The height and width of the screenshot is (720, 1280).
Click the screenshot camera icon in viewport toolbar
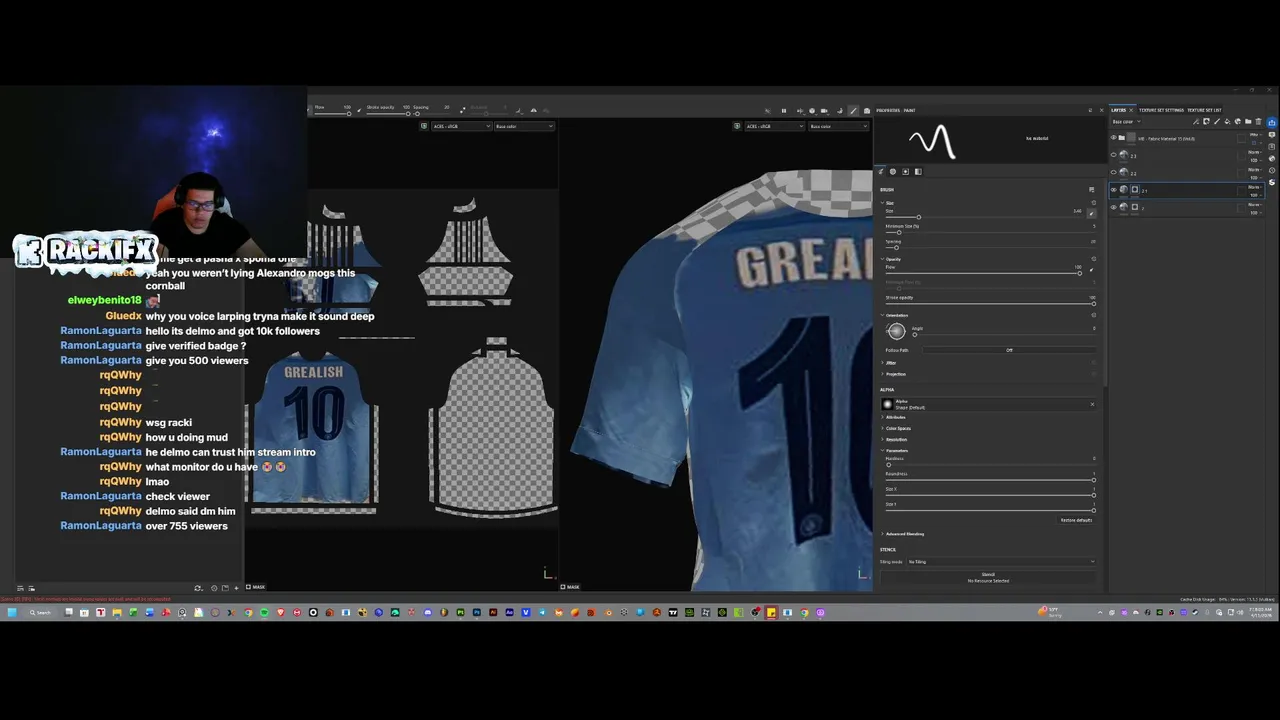coord(867,111)
